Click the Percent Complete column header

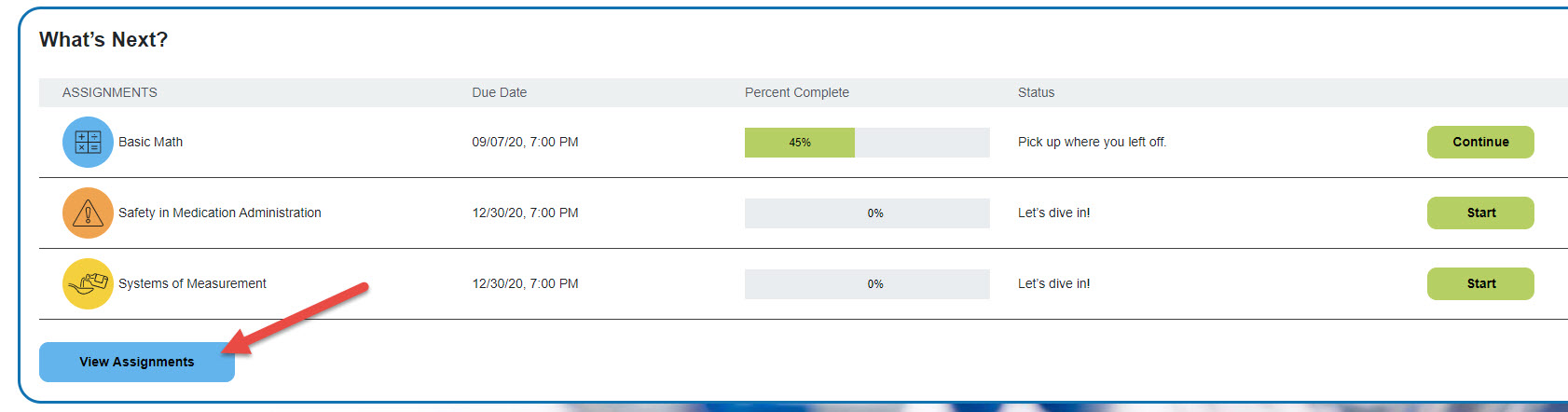point(796,92)
